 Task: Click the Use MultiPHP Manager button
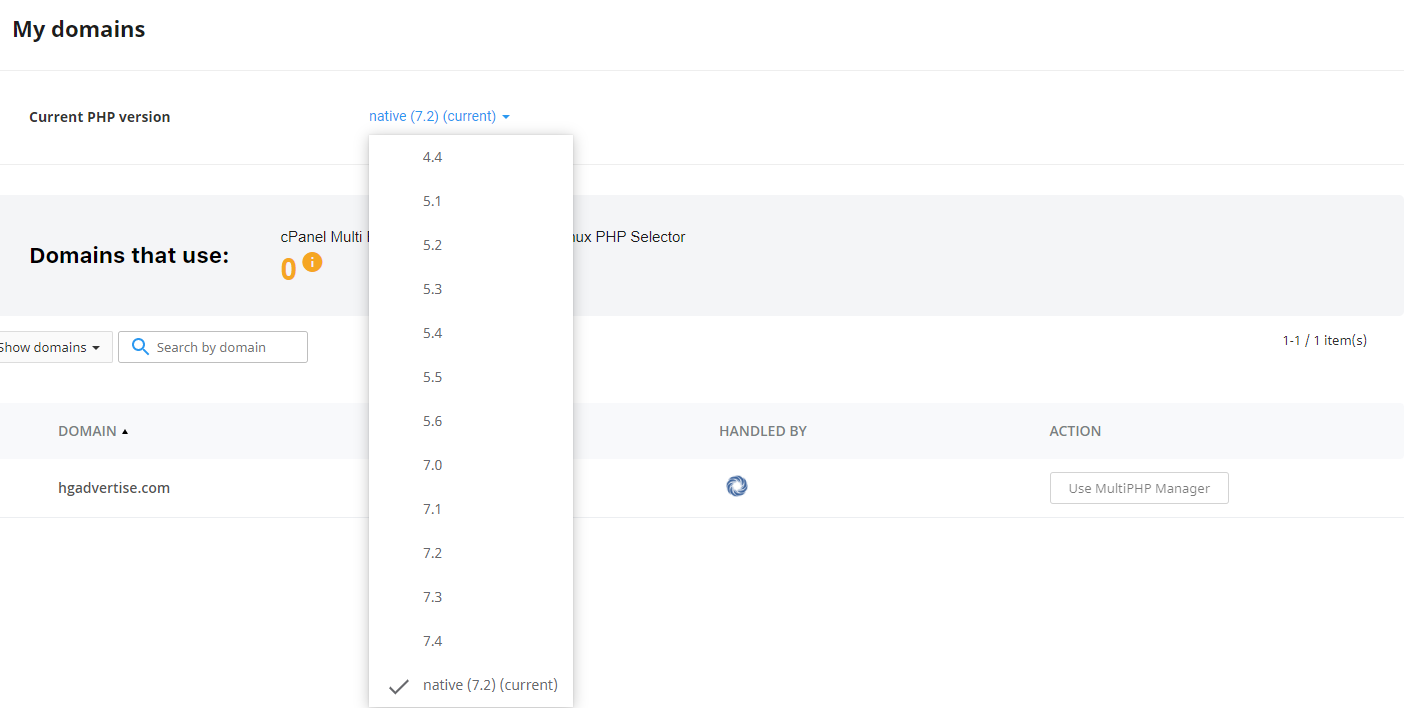click(x=1139, y=488)
